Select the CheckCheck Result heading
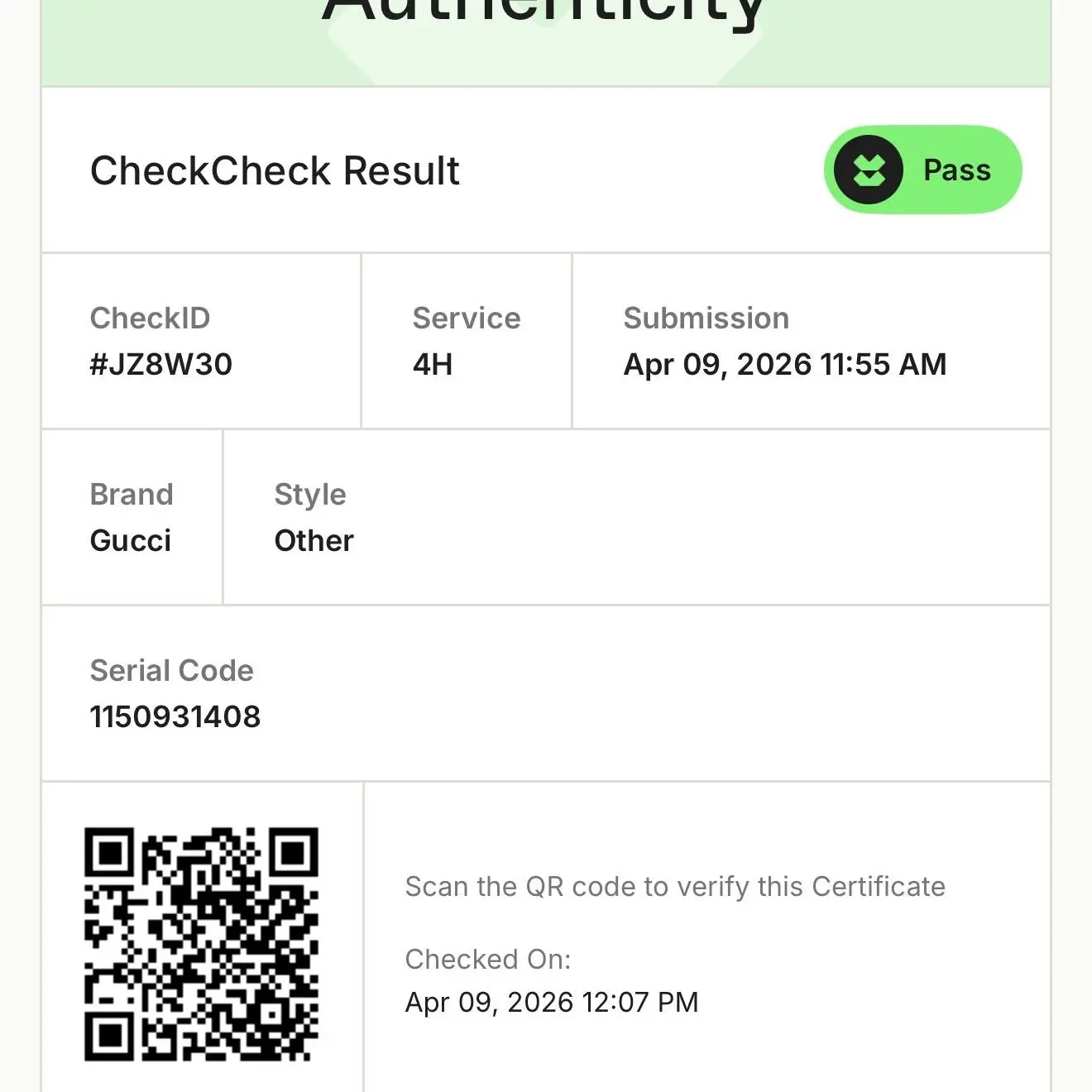Viewport: 1092px width, 1092px height. click(x=274, y=171)
